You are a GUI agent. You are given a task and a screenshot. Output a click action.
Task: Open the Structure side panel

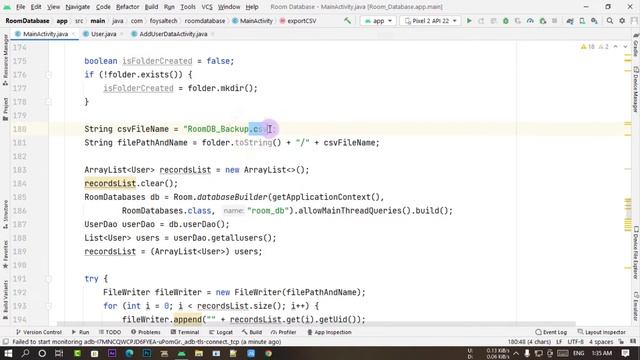pyautogui.click(x=5, y=214)
